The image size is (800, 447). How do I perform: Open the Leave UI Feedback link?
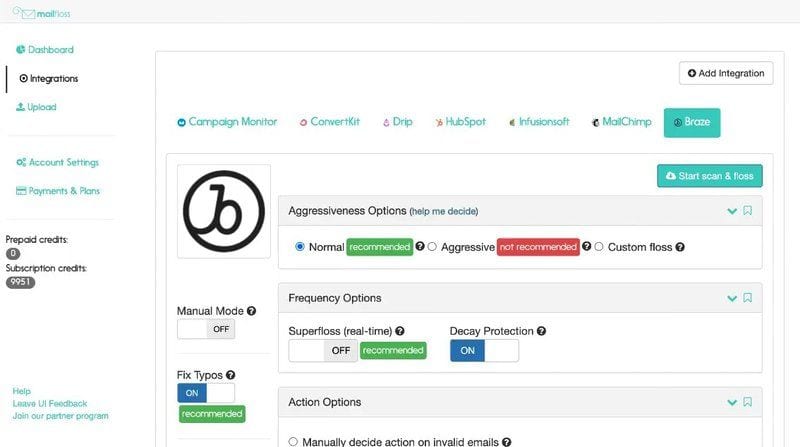pyautogui.click(x=50, y=403)
